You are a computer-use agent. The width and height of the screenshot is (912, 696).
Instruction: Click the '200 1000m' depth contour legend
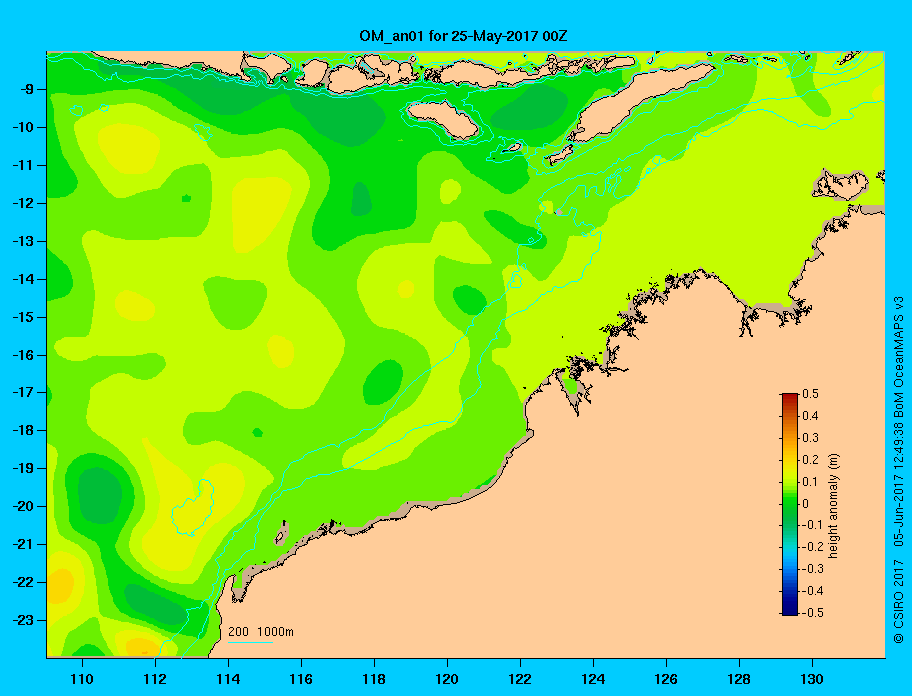(x=261, y=631)
